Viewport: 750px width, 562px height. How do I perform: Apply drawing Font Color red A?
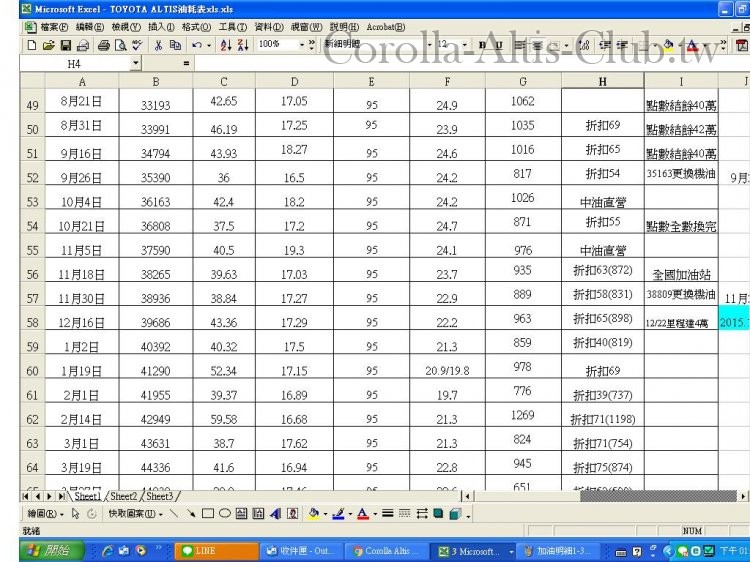coord(363,514)
